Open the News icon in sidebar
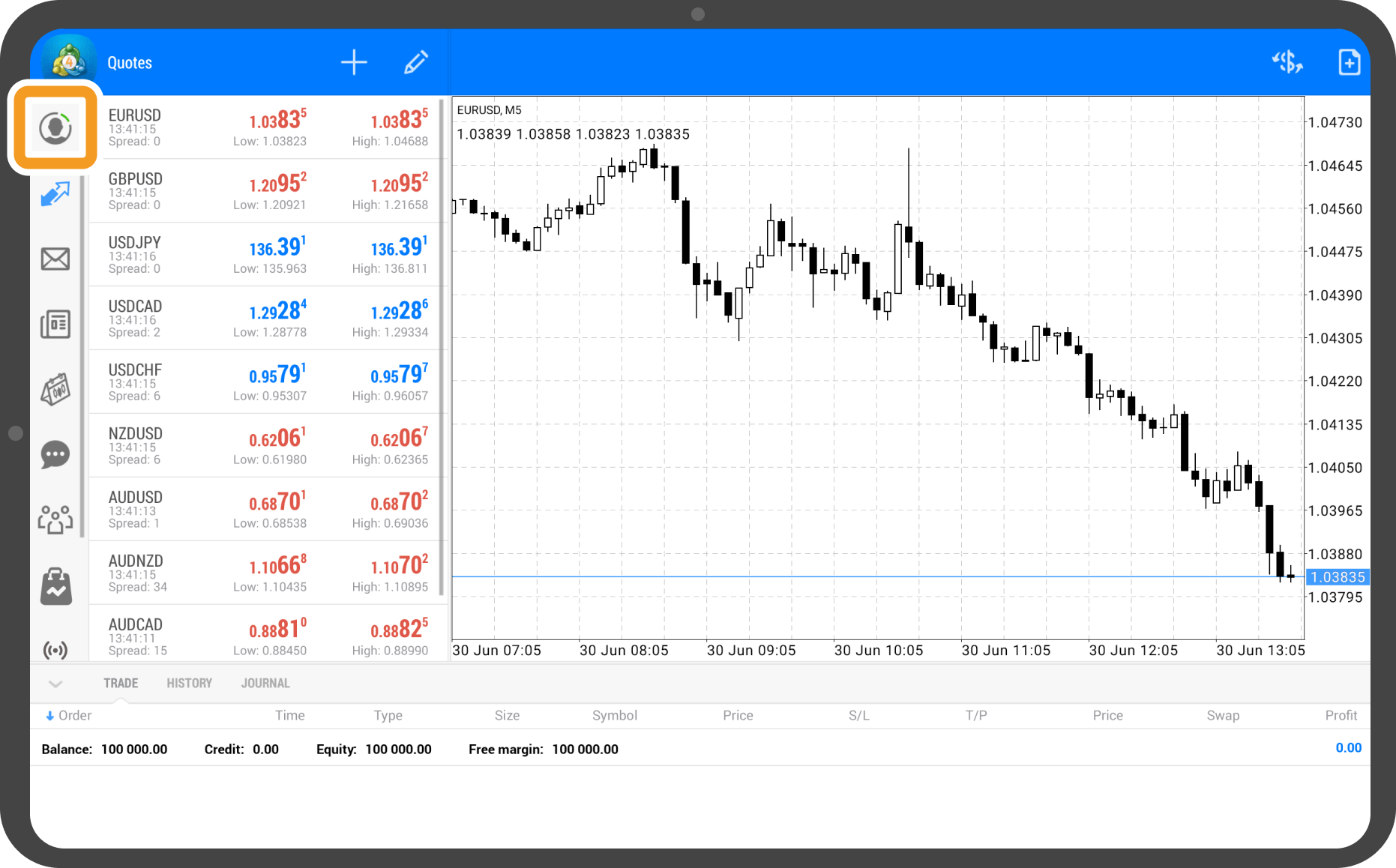Viewport: 1396px width, 868px height. point(55,325)
